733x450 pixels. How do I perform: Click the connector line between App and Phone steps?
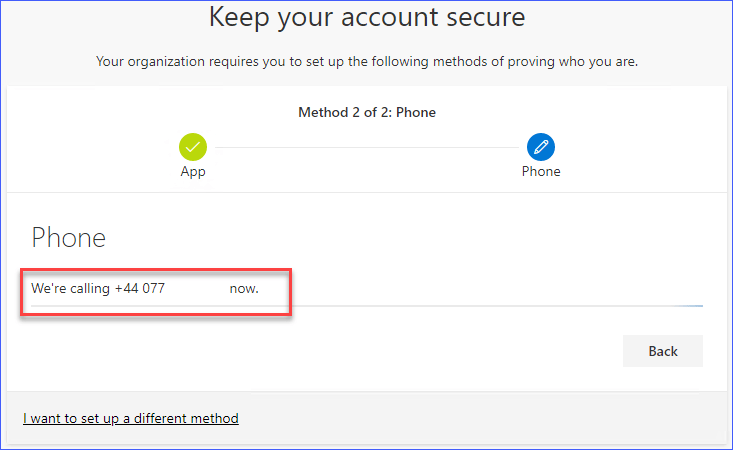(x=367, y=148)
